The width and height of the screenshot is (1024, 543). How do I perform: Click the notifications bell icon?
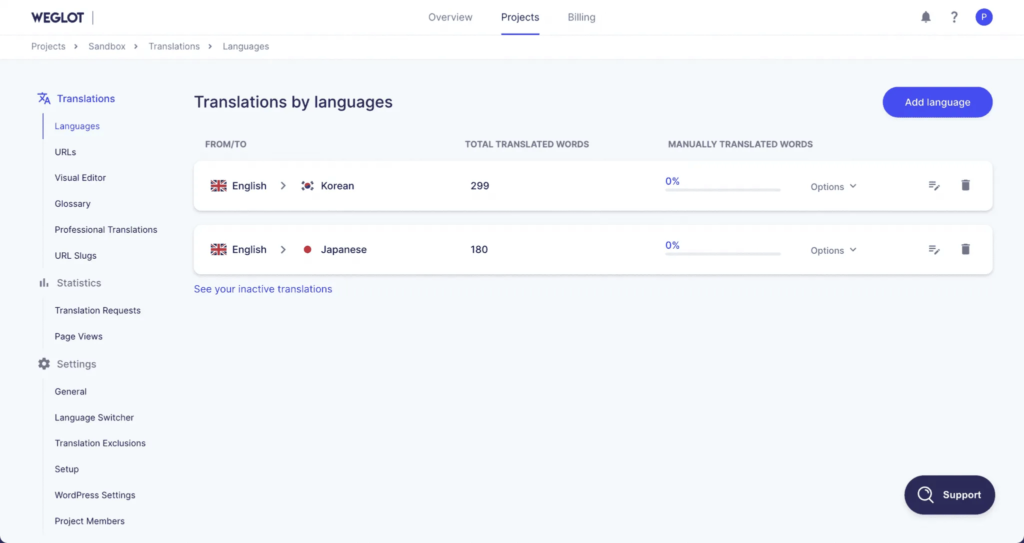coord(926,17)
